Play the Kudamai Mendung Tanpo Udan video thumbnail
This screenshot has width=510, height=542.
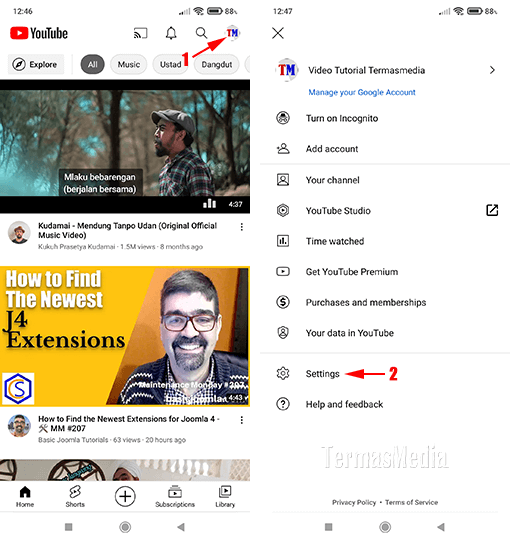pyautogui.click(x=125, y=146)
